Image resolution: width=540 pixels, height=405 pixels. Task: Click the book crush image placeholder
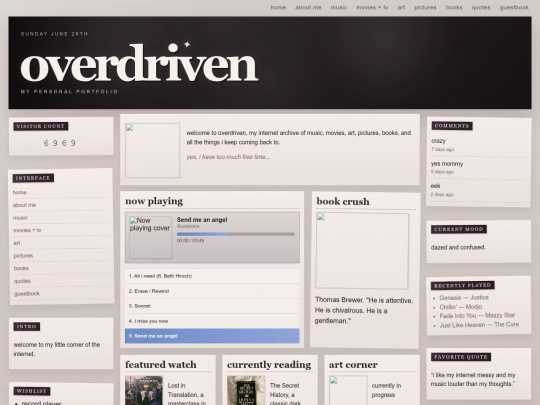click(362, 251)
